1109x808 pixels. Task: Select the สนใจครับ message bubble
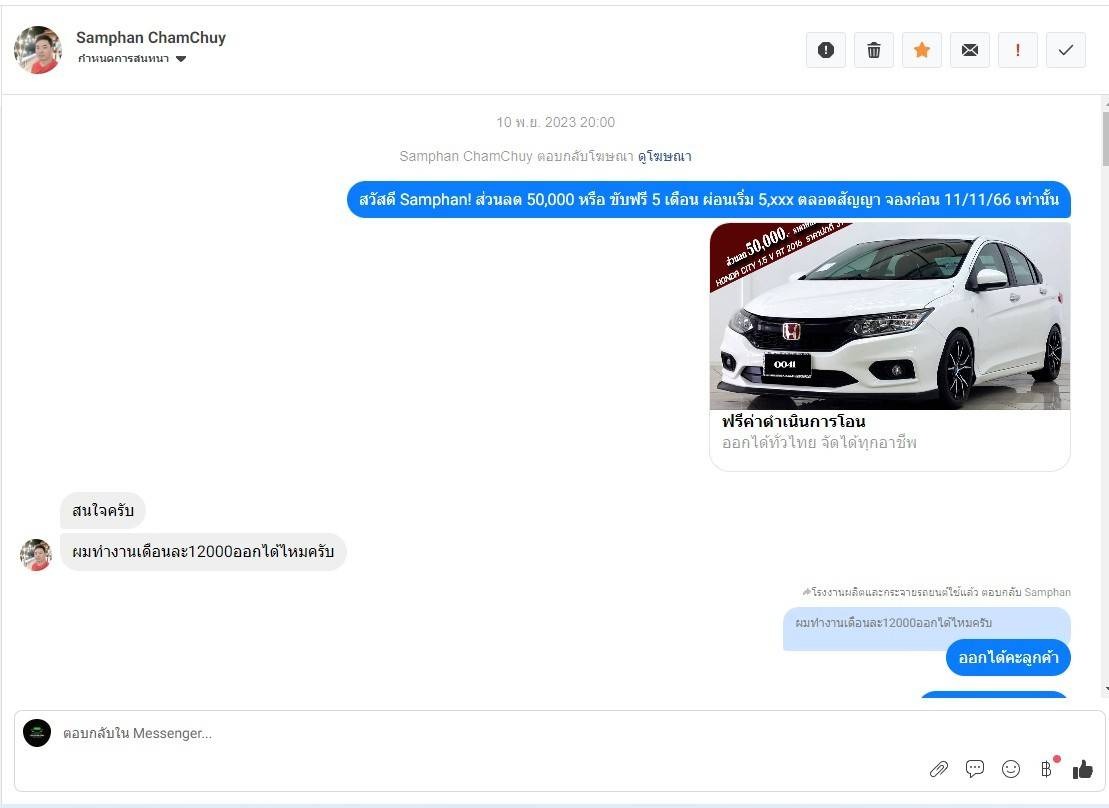(x=103, y=510)
